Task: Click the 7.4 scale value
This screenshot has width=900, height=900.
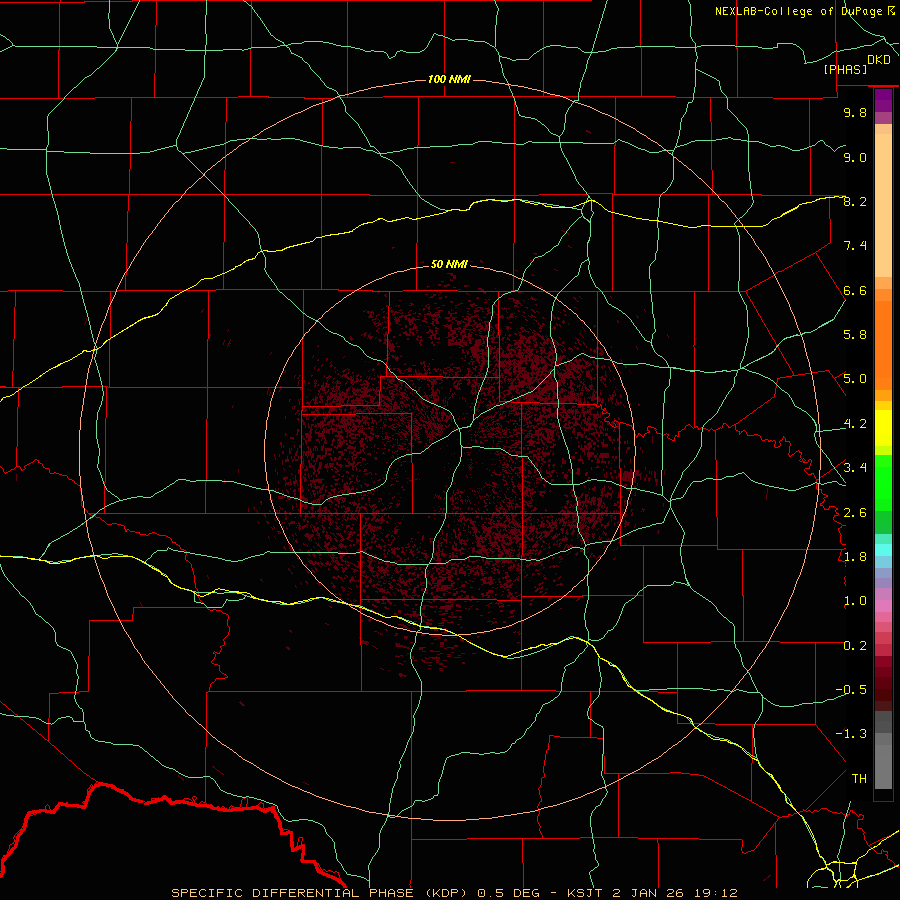Action: (855, 246)
